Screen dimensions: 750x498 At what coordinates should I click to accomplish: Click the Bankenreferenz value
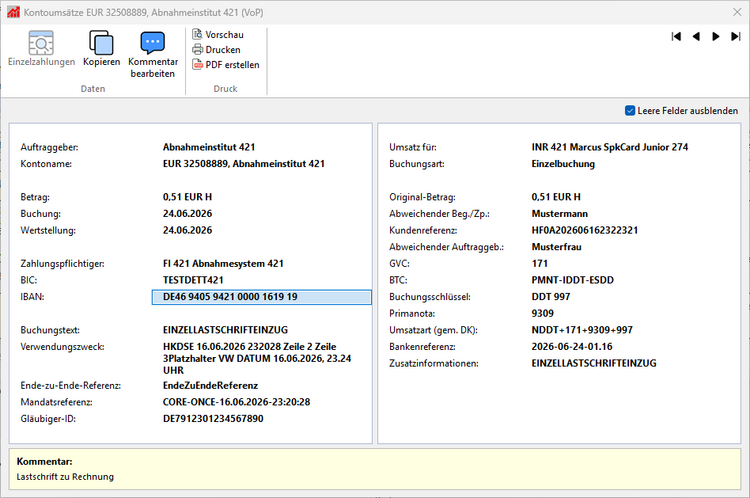[x=572, y=346]
